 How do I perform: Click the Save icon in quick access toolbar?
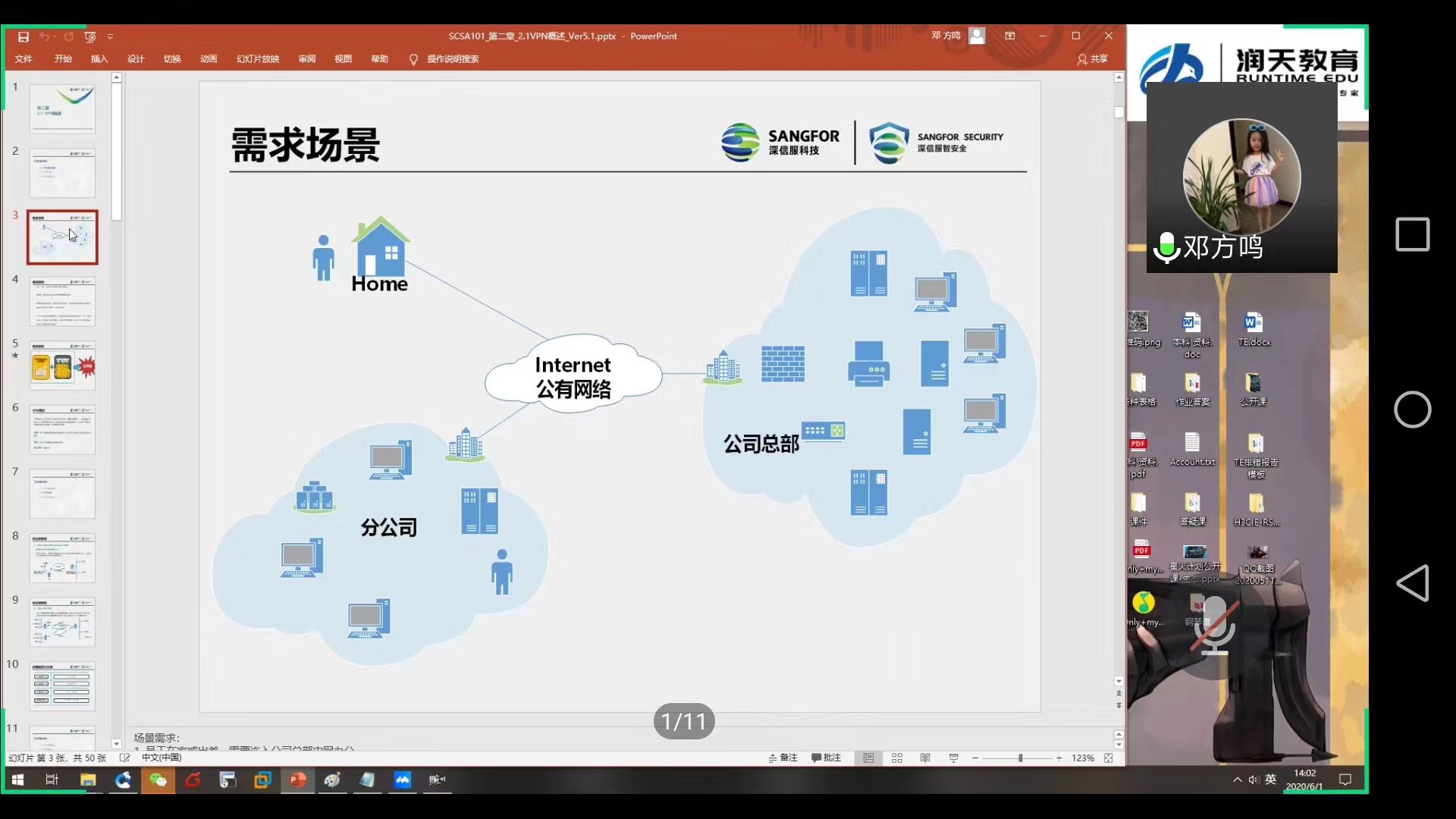coord(24,36)
